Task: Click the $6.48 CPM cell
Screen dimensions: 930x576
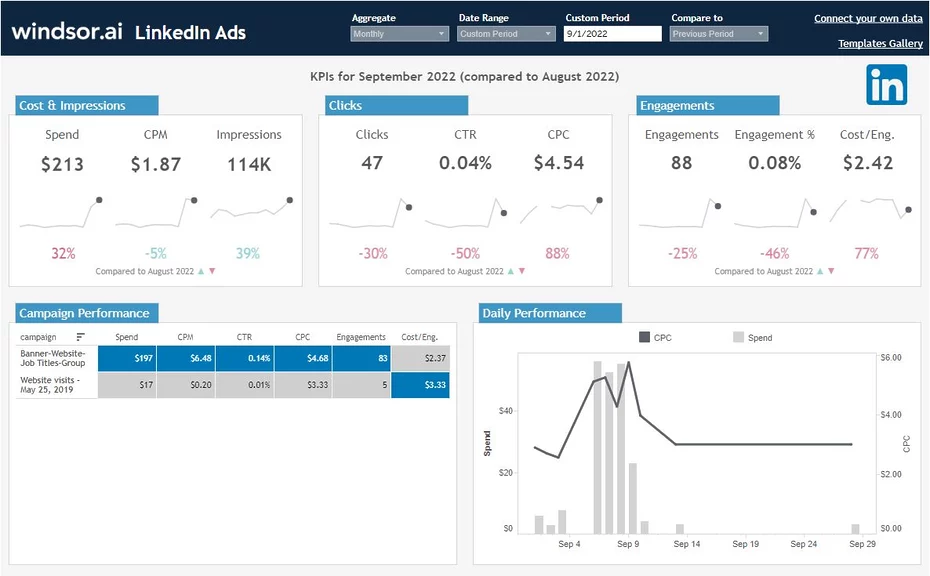Action: pyautogui.click(x=186, y=358)
